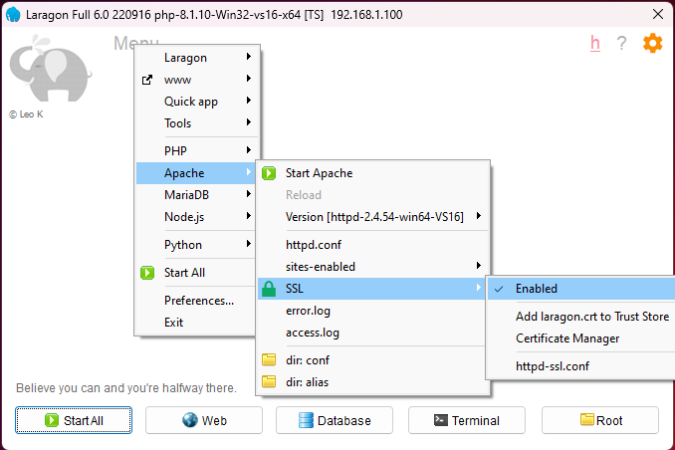Viewport: 675px width, 450px height.
Task: Click the Menu label at top
Action: [x=136, y=43]
